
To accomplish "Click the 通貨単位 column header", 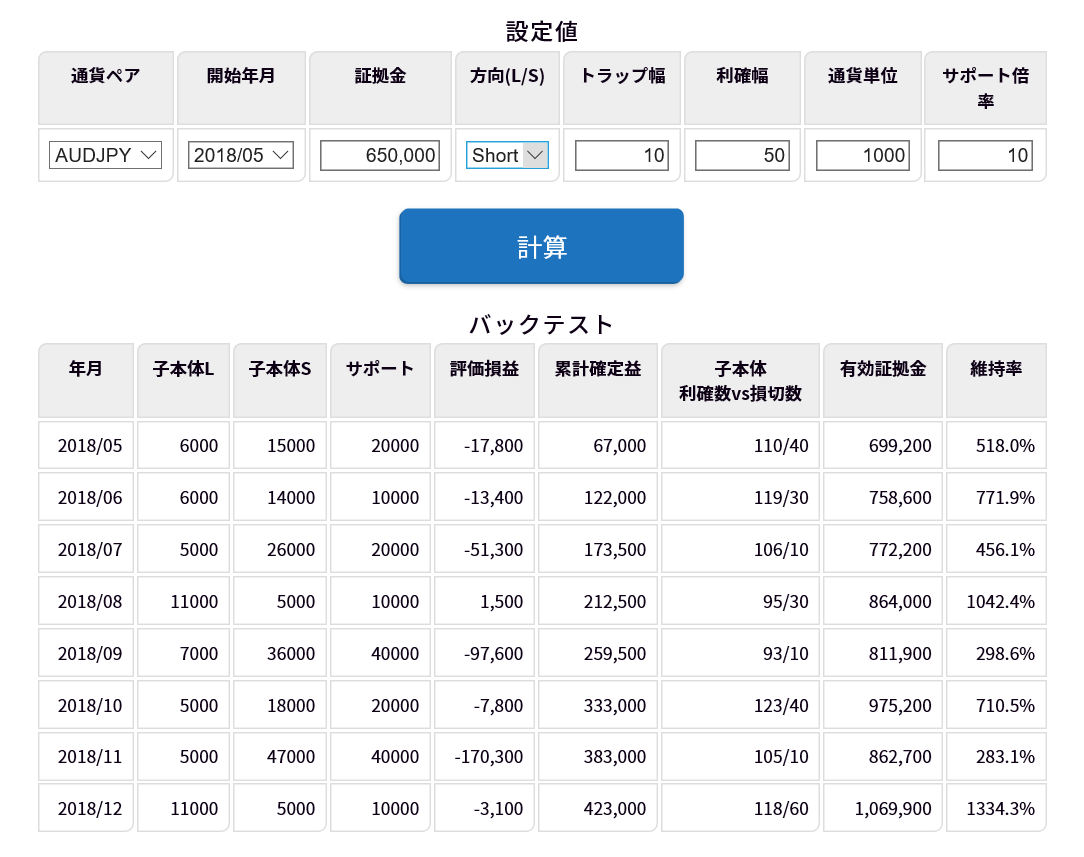I will pyautogui.click(x=863, y=88).
